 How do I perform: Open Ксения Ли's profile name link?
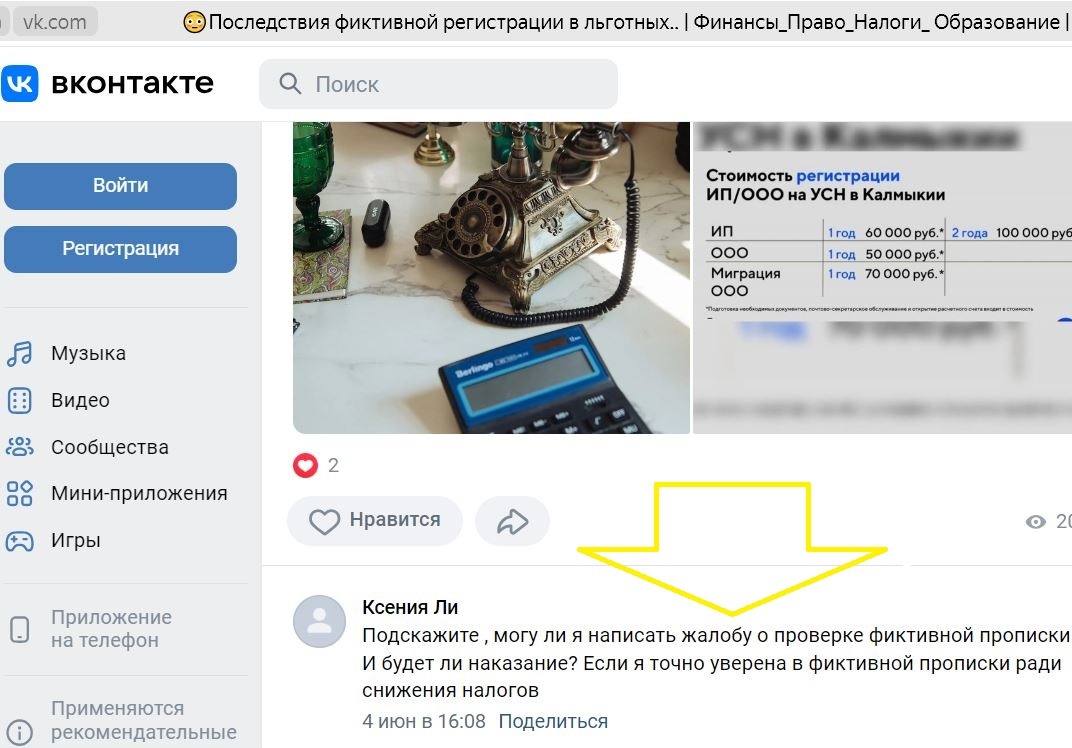click(x=410, y=607)
